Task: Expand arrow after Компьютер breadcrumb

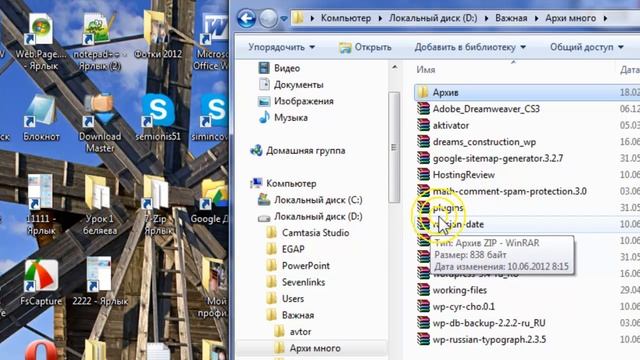Action: [x=380, y=18]
